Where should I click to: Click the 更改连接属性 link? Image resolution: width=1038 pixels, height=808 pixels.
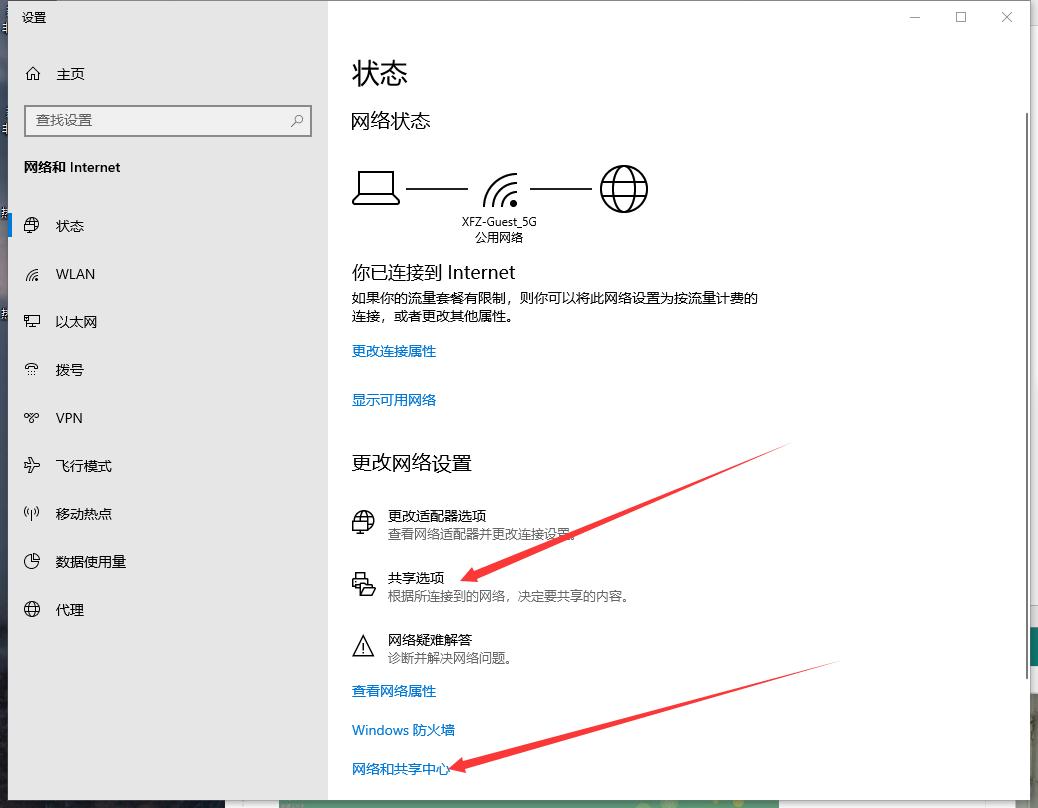click(x=394, y=352)
